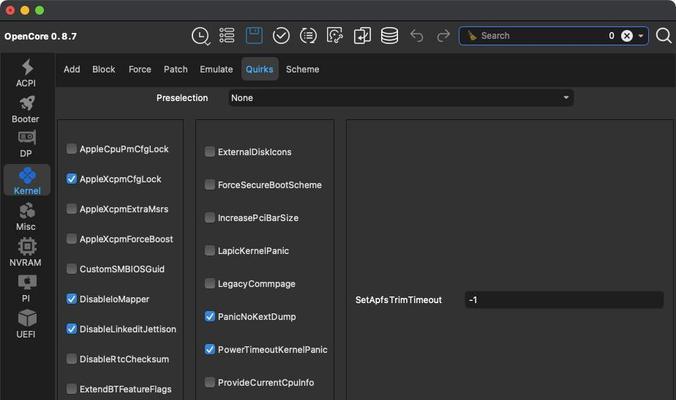Open the Preselection dropdown
This screenshot has height=400, width=676.
pyautogui.click(x=401, y=98)
